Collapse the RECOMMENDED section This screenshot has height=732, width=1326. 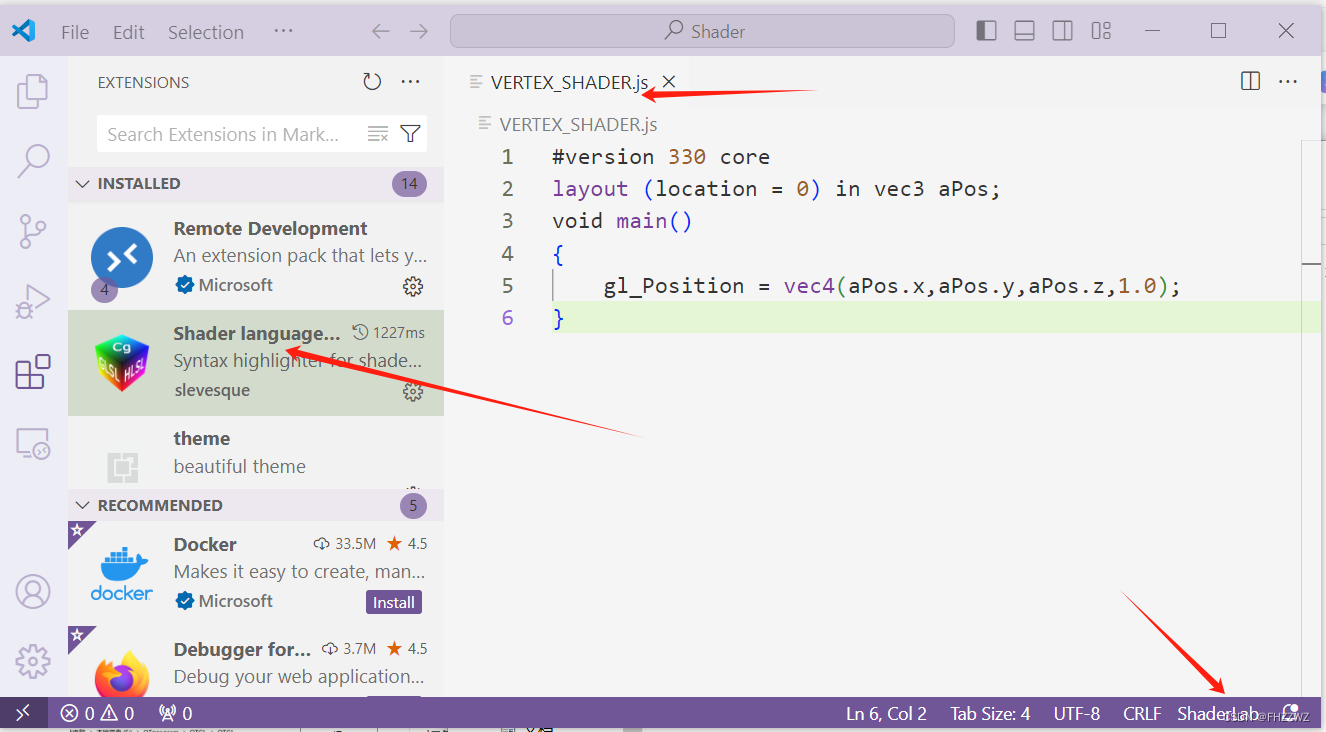(255, 505)
